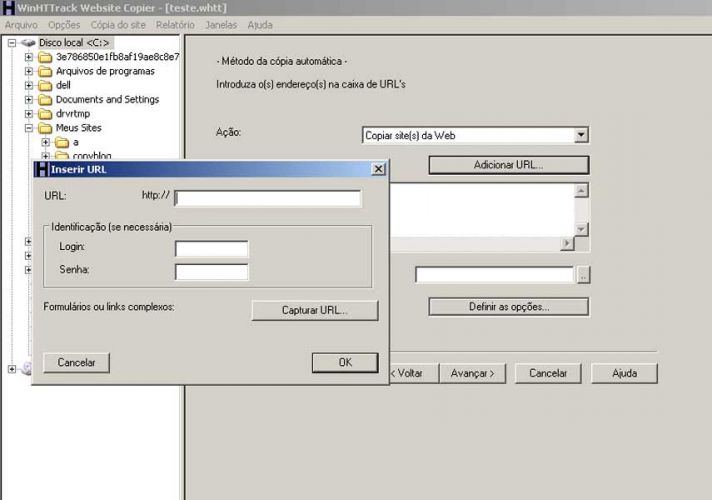
Task: Select the Disco local <C:> tree label
Action: tap(74, 43)
